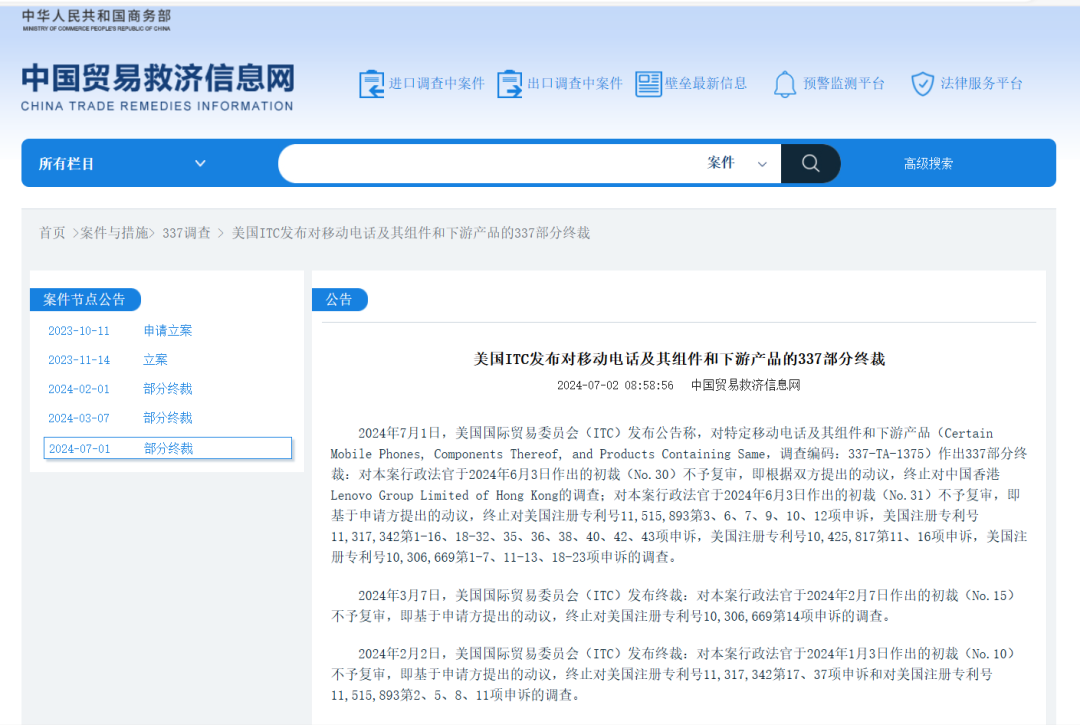Expand the 所有栏目 dropdown
The width and height of the screenshot is (1080, 725).
(x=122, y=164)
